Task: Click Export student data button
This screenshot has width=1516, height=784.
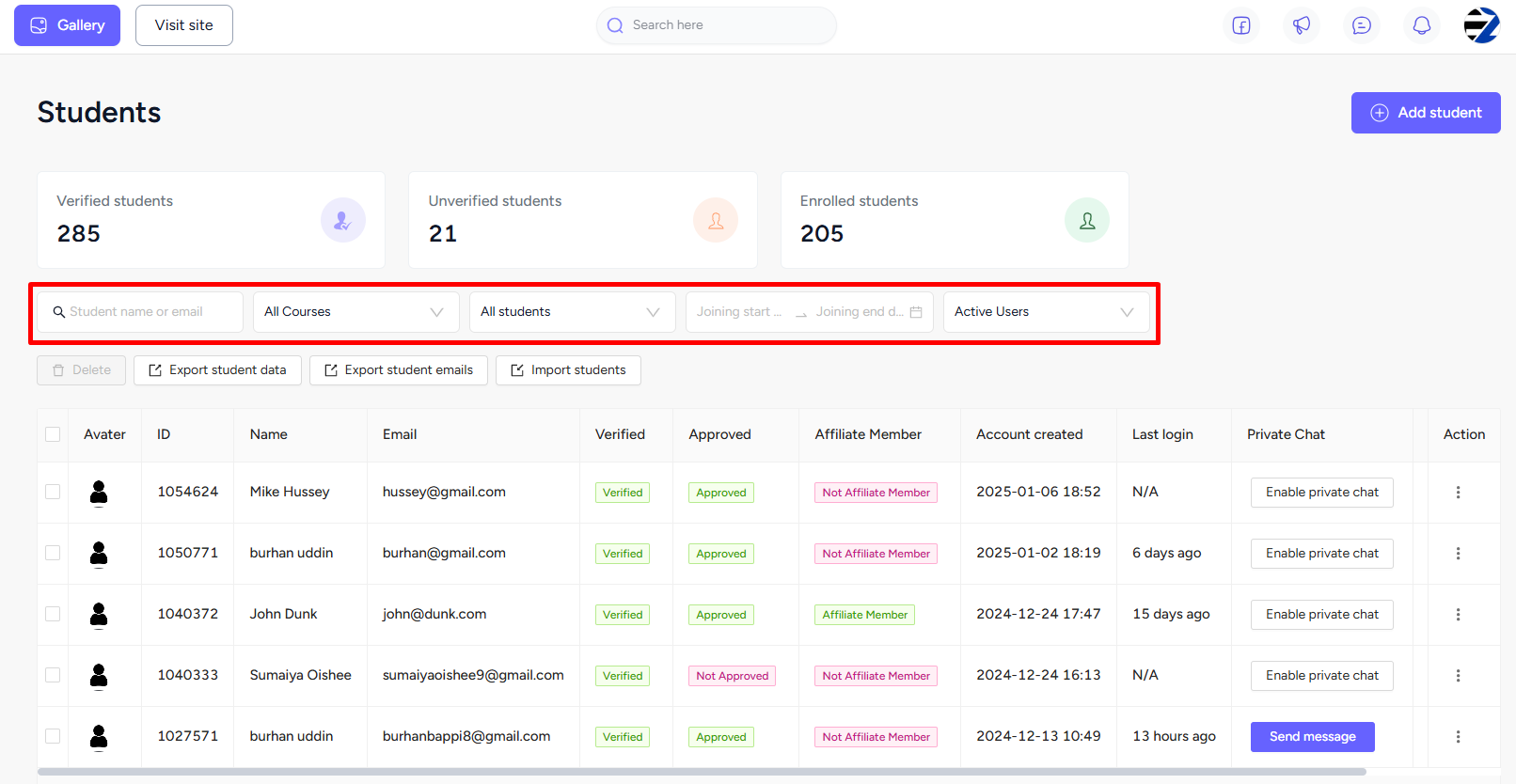Action: click(x=217, y=370)
